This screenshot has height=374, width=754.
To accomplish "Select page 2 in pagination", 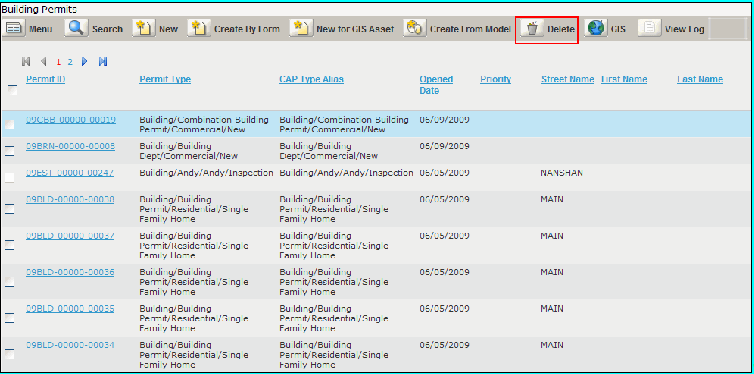I will [x=70, y=62].
